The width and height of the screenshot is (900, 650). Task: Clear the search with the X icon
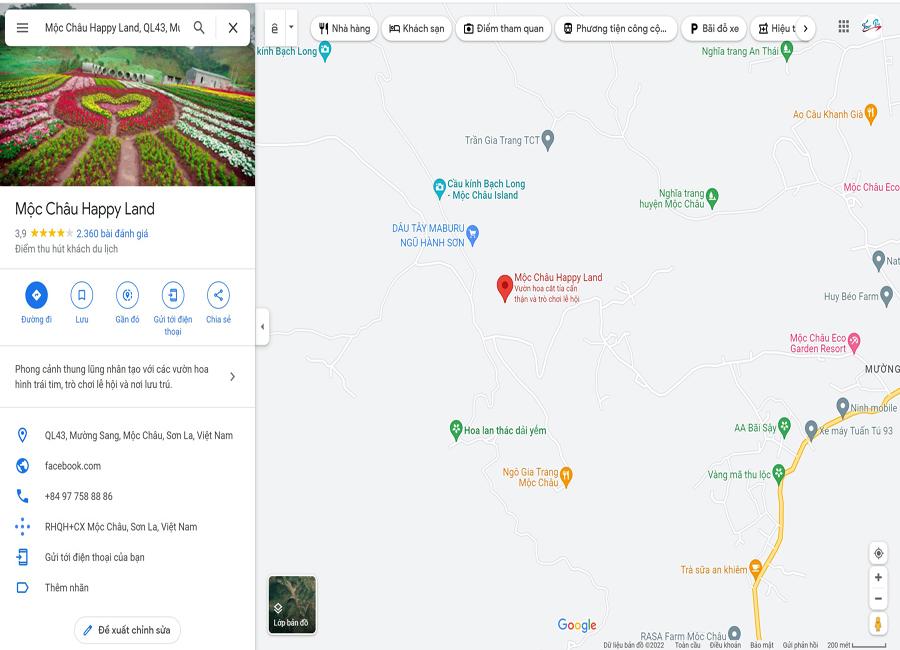232,28
